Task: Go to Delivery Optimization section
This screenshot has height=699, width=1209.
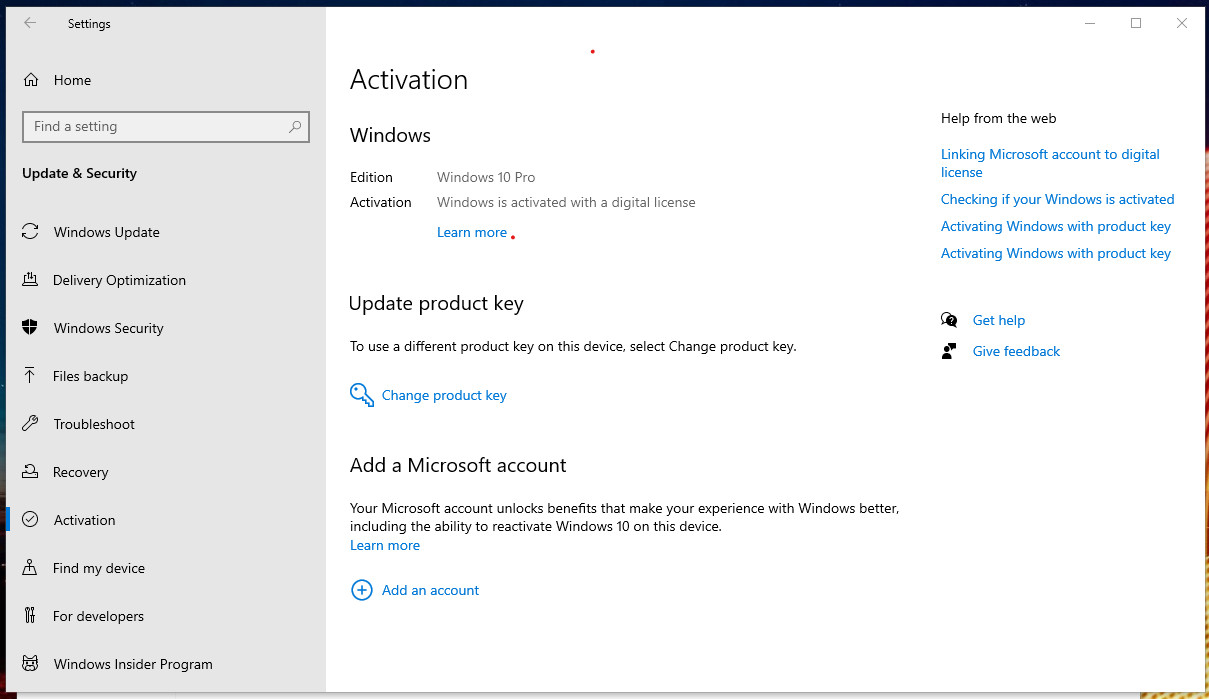Action: [x=166, y=280]
